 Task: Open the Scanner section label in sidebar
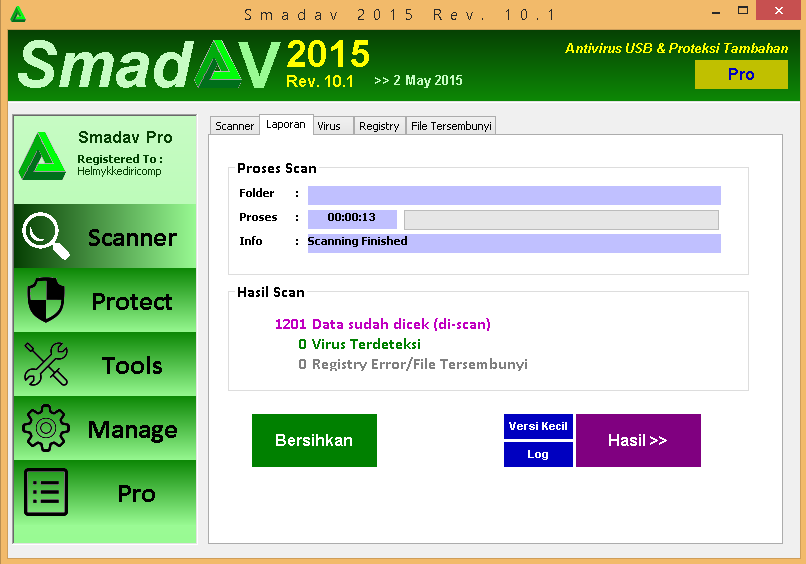[132, 238]
